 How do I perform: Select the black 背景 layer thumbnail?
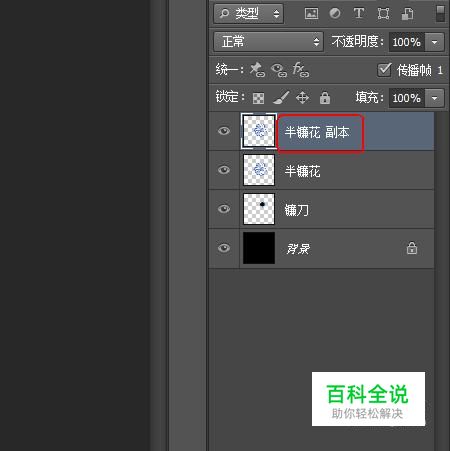tap(259, 248)
